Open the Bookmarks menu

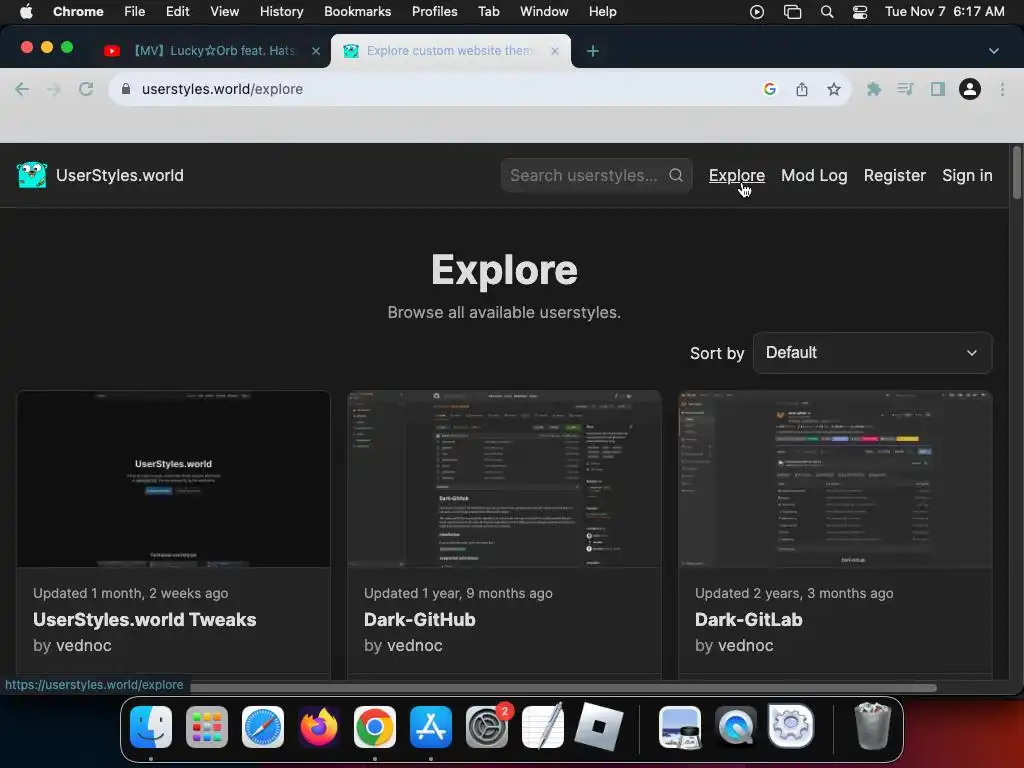click(357, 12)
